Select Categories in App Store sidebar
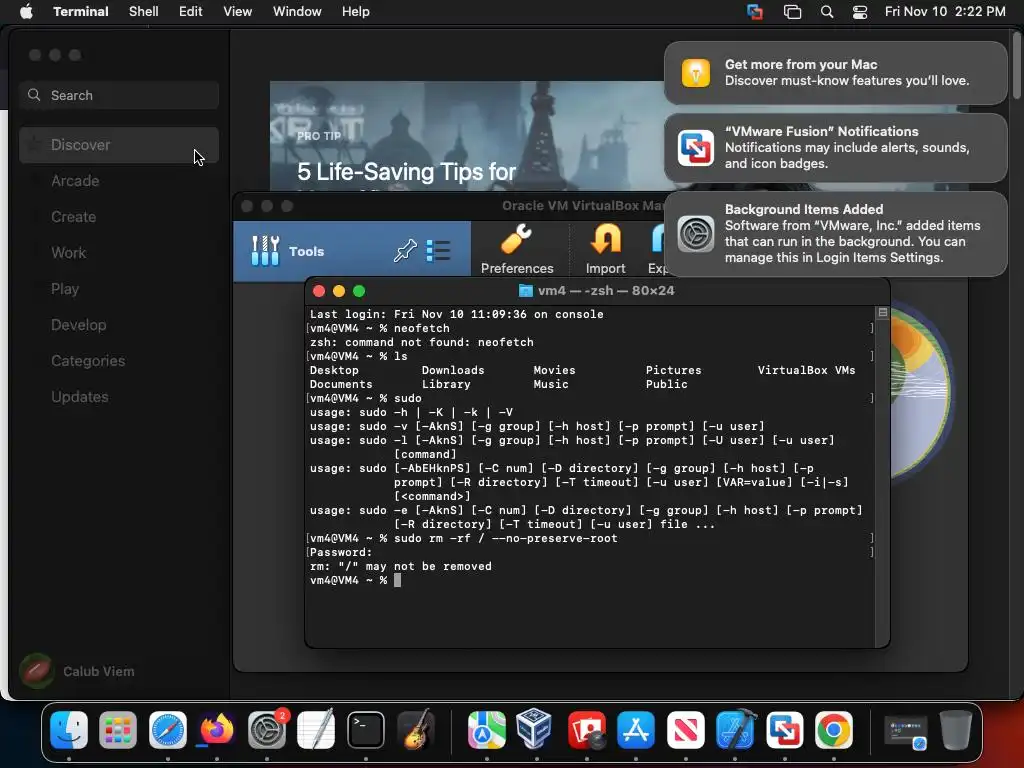Viewport: 1024px width, 768px height. tap(119, 360)
